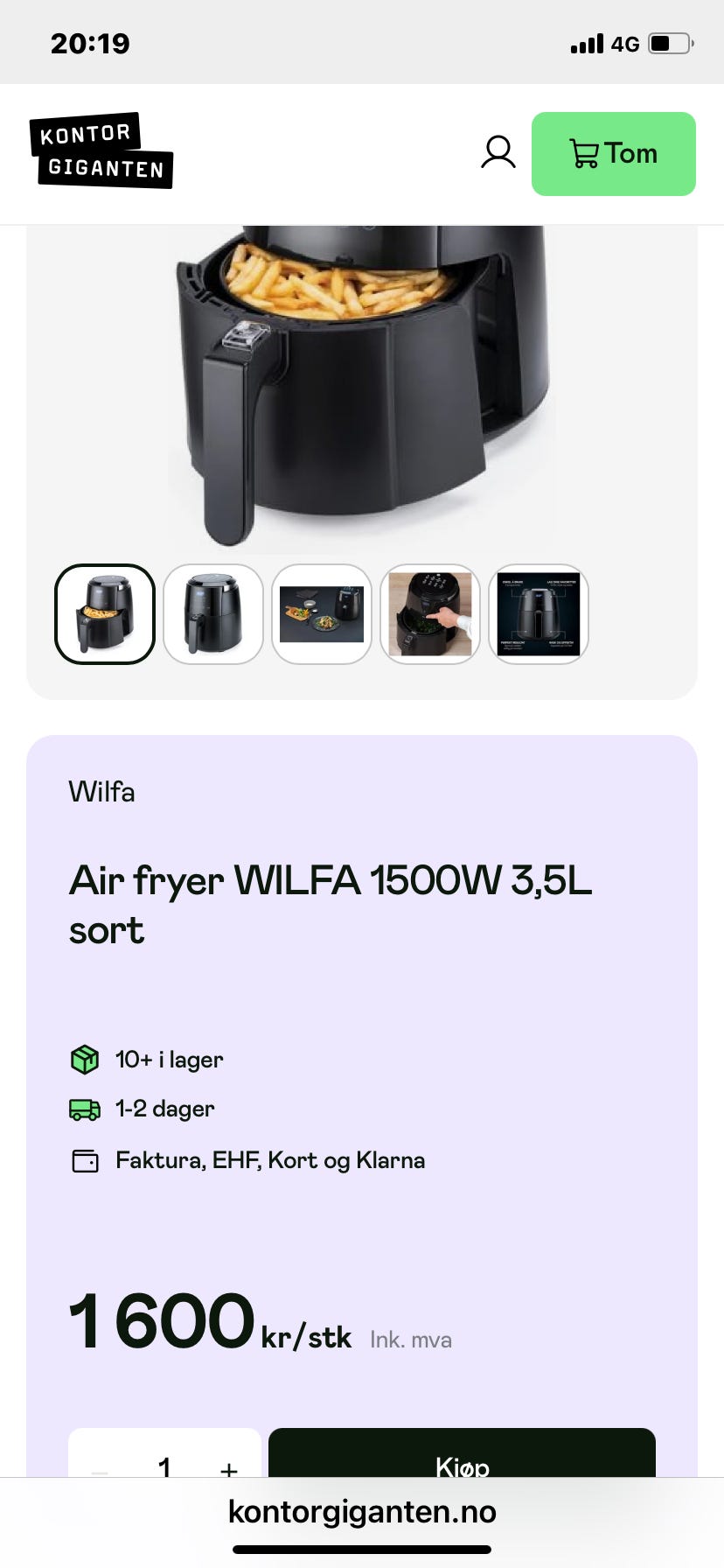Click the main air fryer product image
724x1568 pixels.
point(362,385)
